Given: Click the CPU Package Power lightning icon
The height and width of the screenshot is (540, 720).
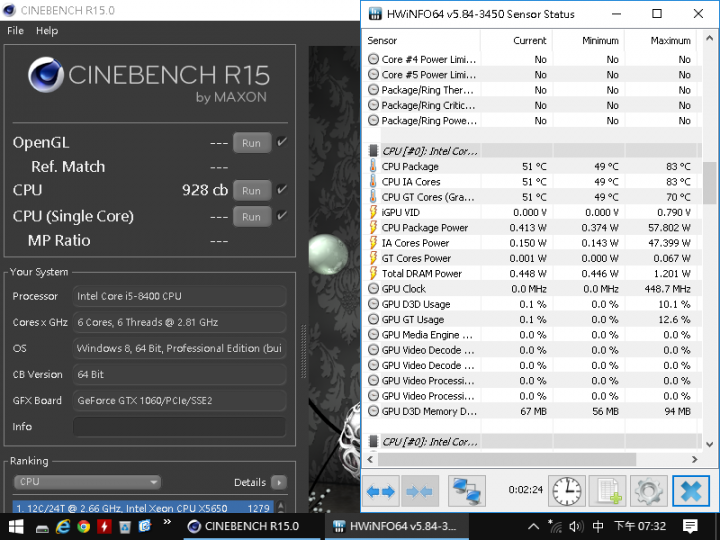Looking at the screenshot, I should [x=373, y=228].
